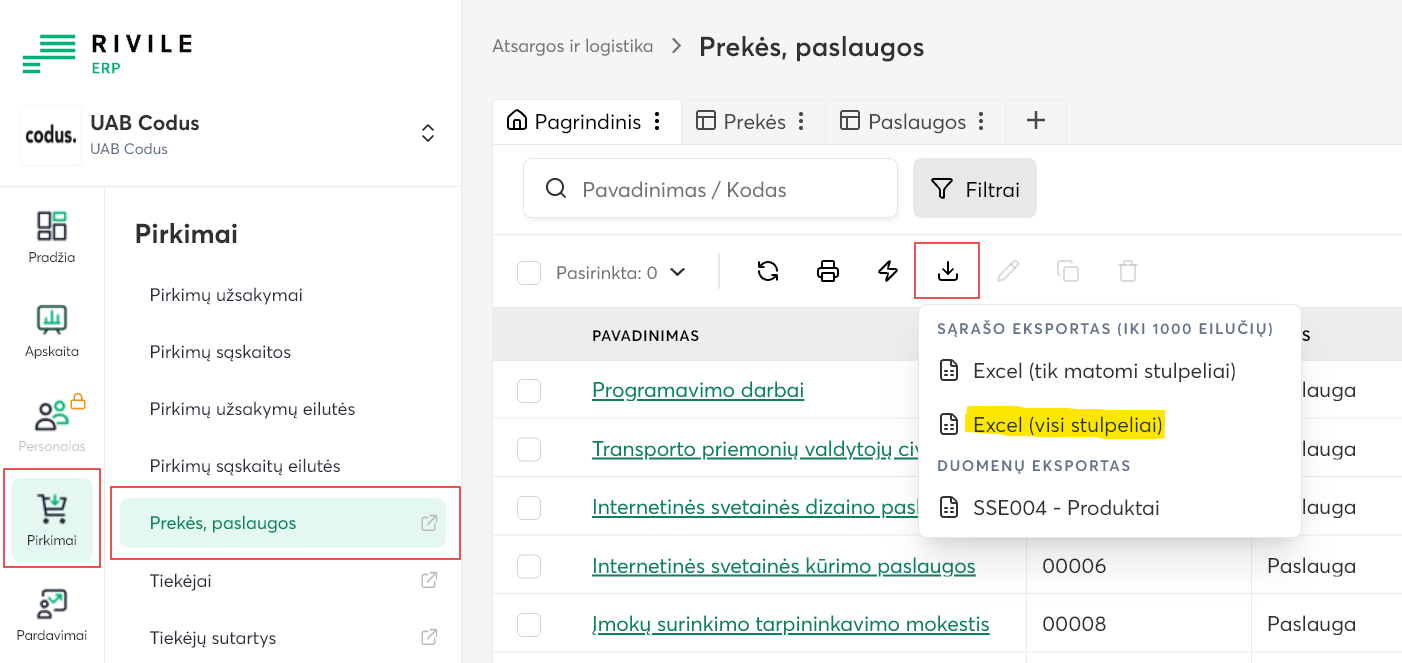Check Internetinės svetainės dizaino row checkbox
Viewport: 1402px width, 663px height.
(x=529, y=507)
